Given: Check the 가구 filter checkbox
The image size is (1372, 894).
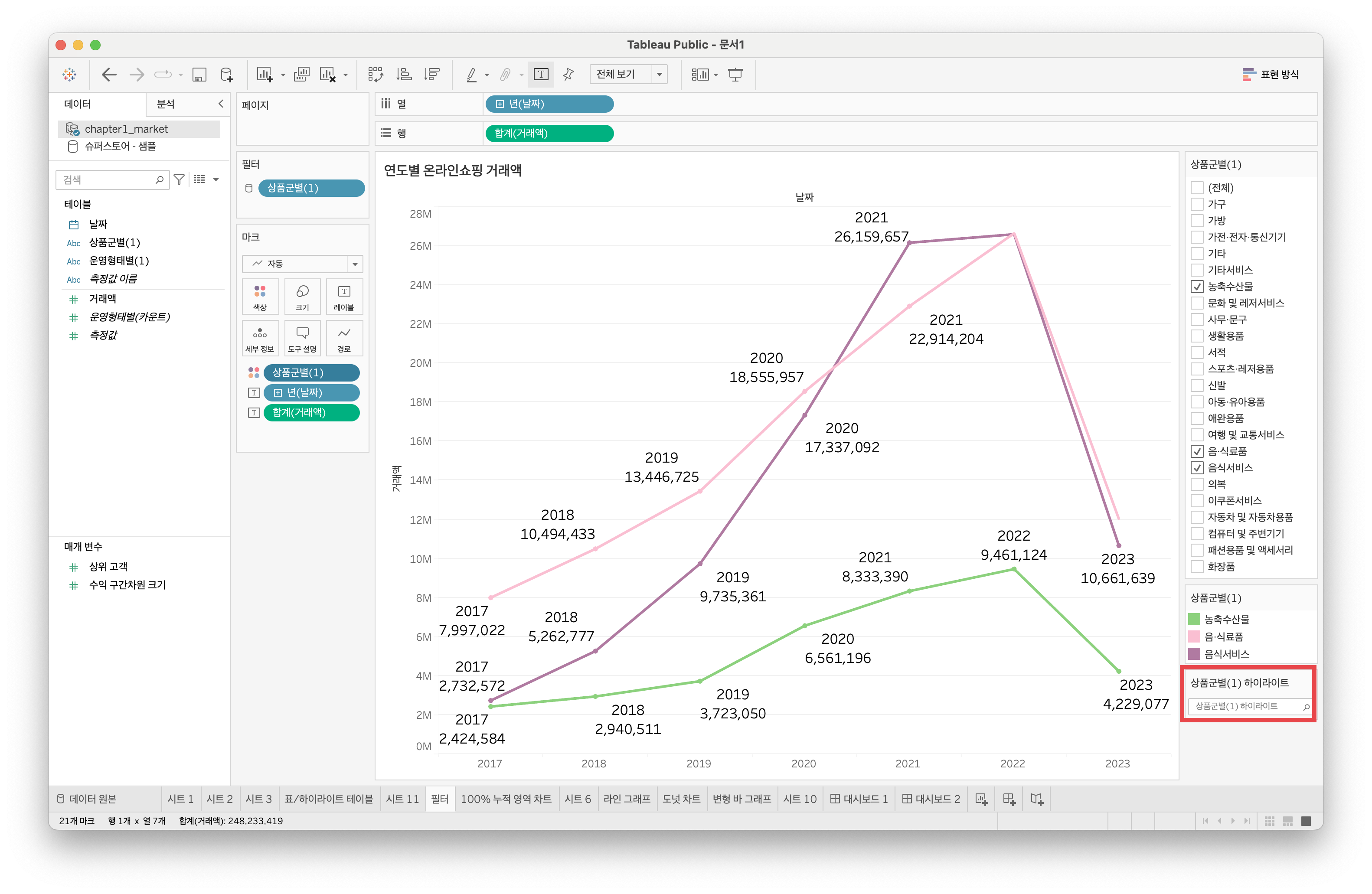Looking at the screenshot, I should tap(1197, 204).
